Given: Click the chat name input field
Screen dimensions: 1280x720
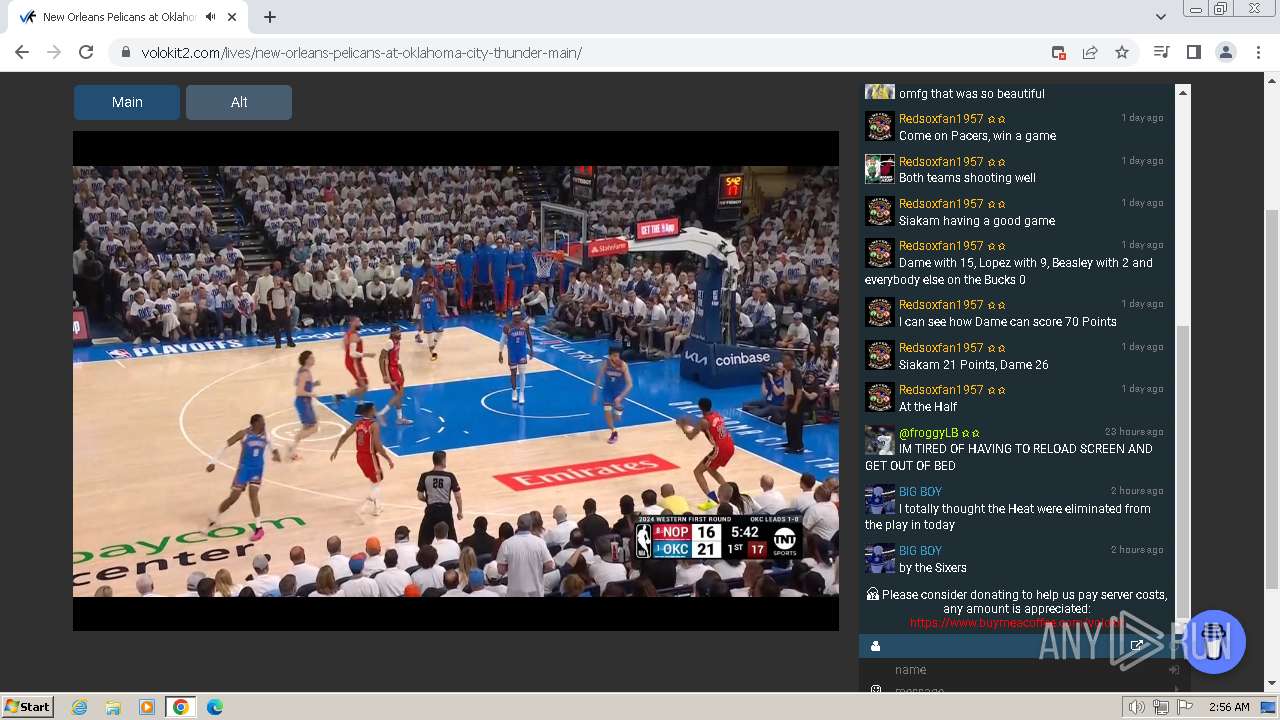Looking at the screenshot, I should pos(1027,670).
